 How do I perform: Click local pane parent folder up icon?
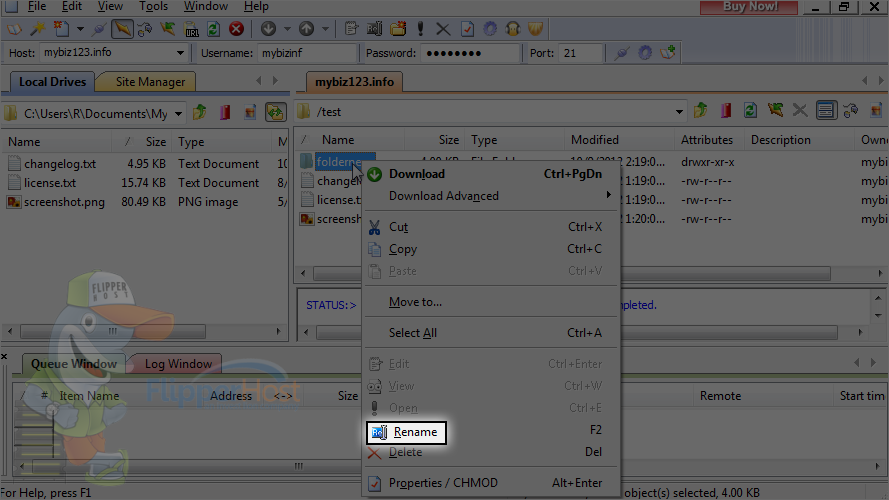200,112
